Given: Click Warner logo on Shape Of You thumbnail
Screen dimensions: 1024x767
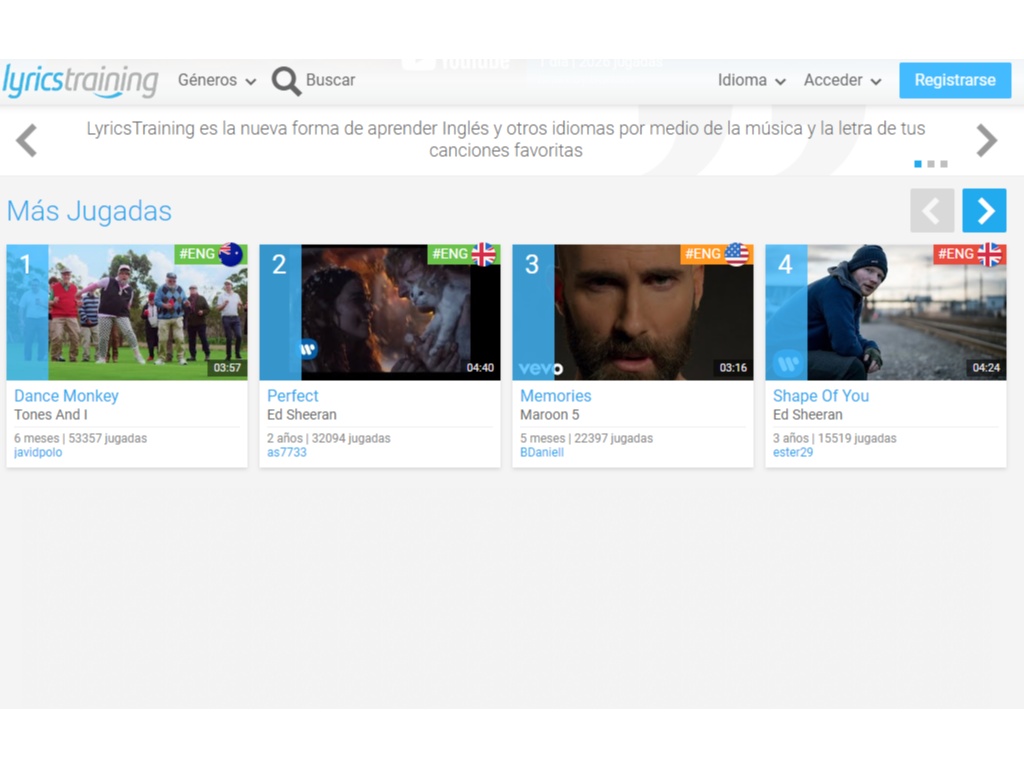Looking at the screenshot, I should (788, 363).
